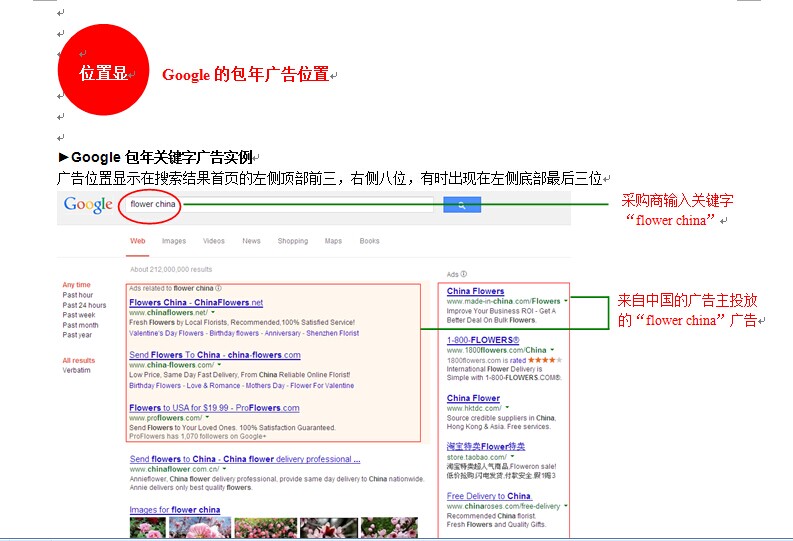Click info icon beside right-side Ads label

(x=464, y=274)
